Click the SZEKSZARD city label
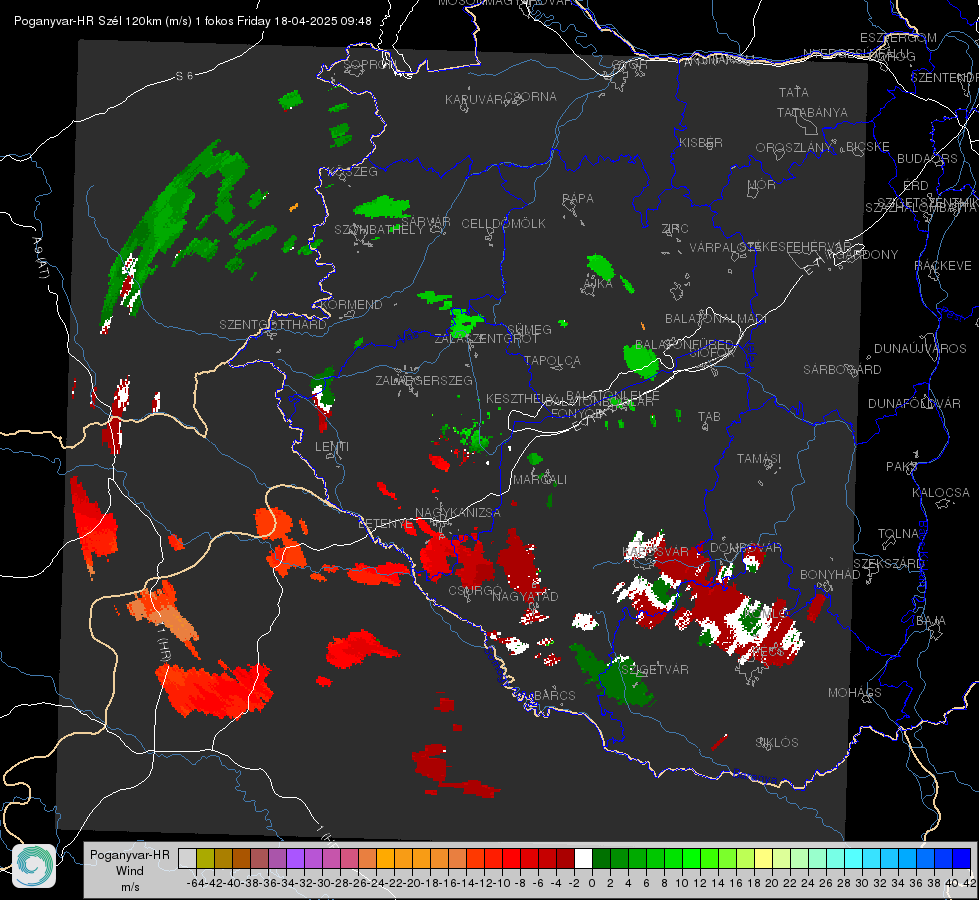This screenshot has width=979, height=900. click(888, 564)
